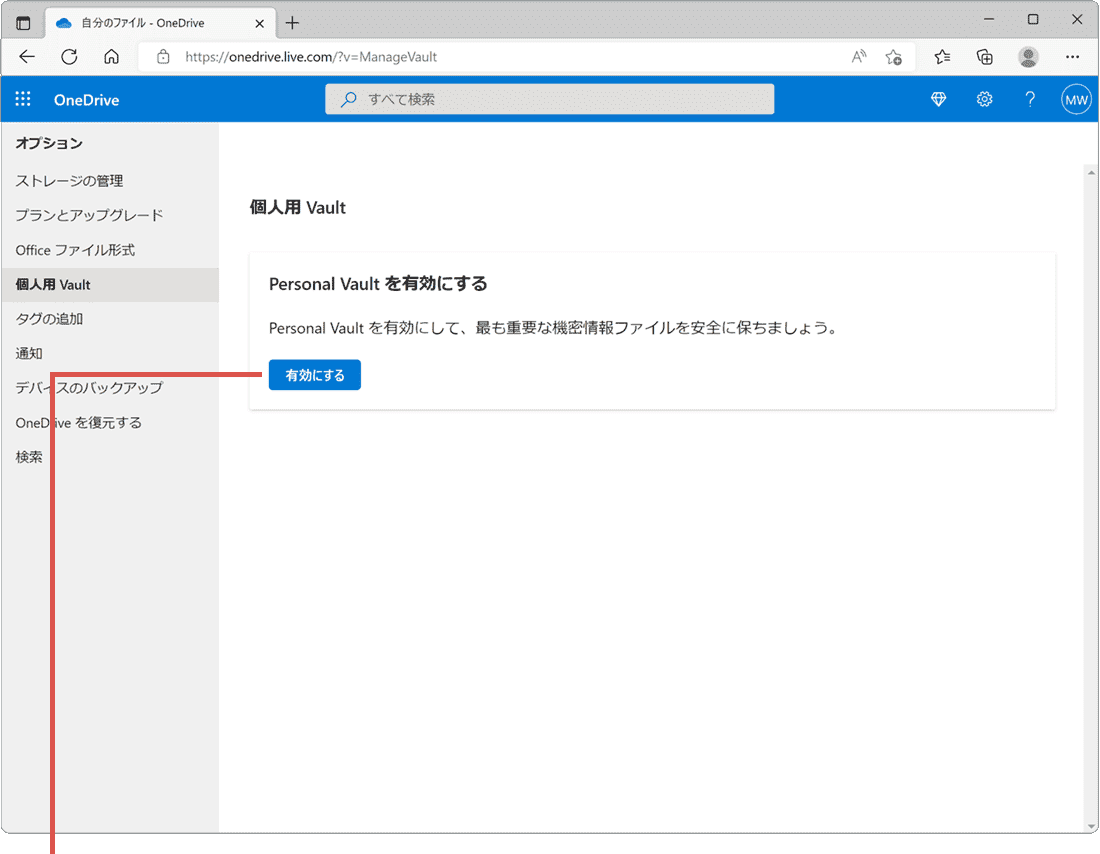Click the Personal Vault を有効にする heading
The width and height of the screenshot is (1100, 854).
click(378, 284)
